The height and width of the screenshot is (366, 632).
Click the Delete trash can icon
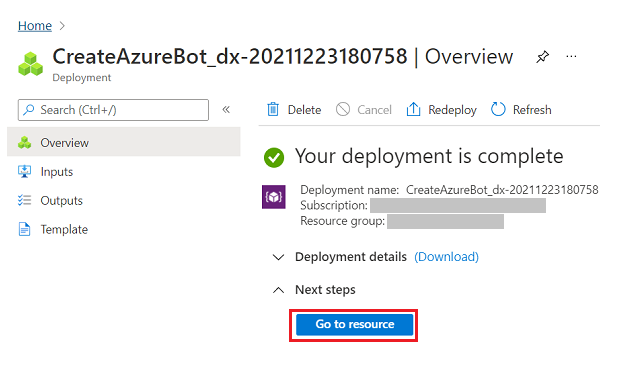pos(273,109)
